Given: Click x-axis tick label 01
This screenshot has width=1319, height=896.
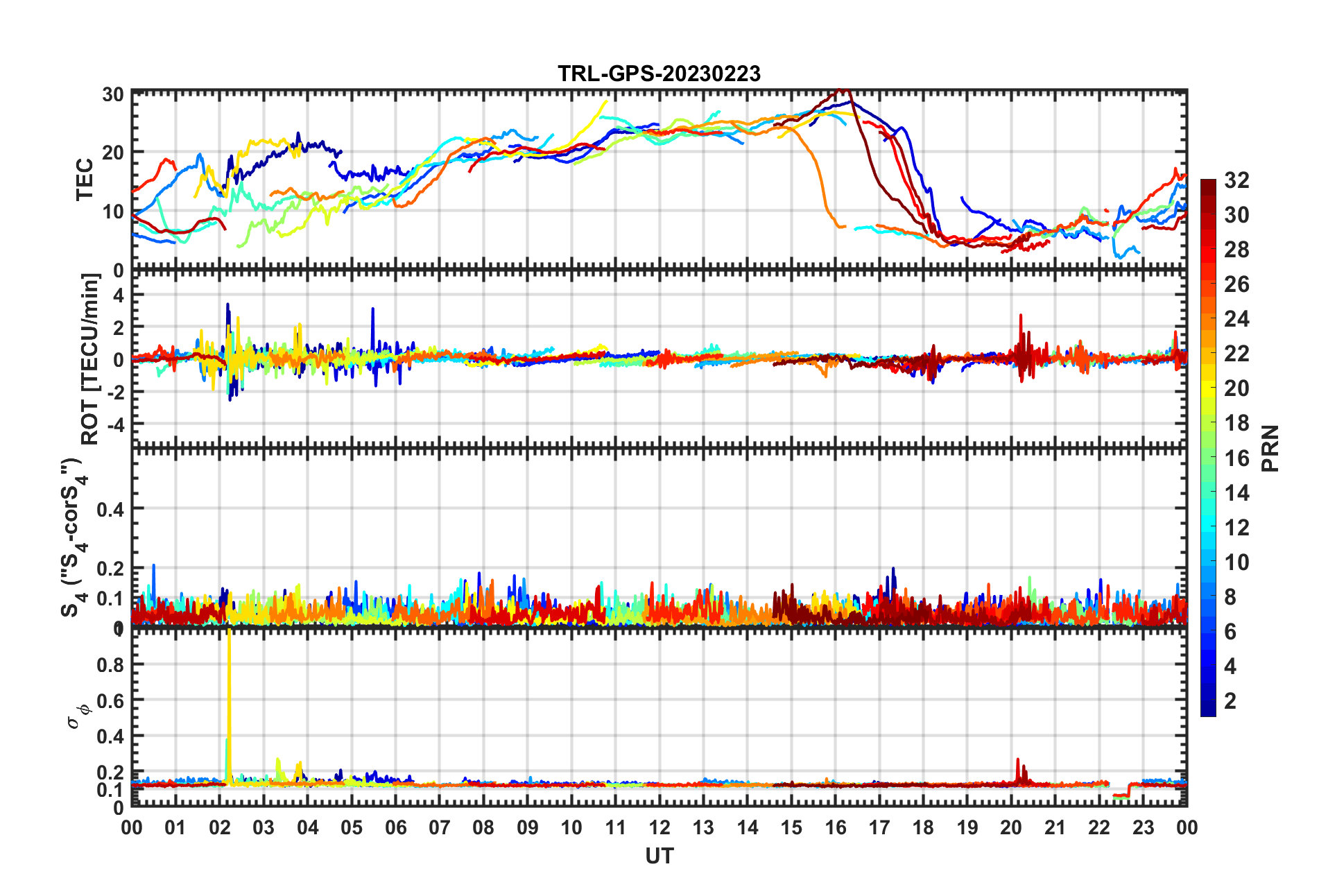Looking at the screenshot, I should pos(176,827).
